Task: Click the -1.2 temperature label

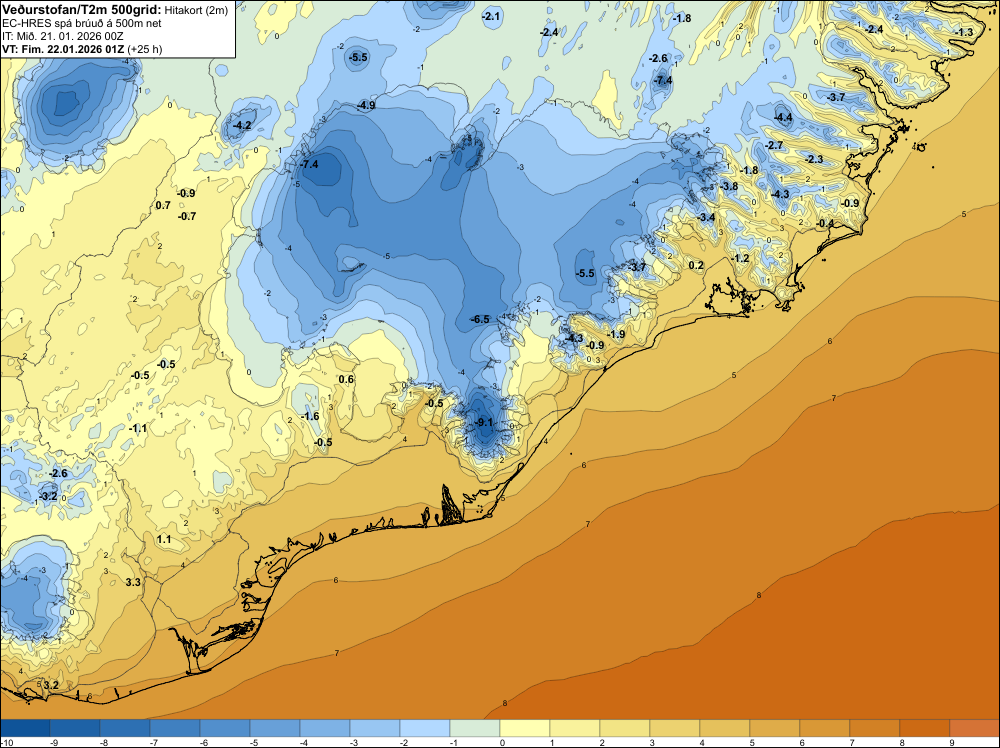Action: (741, 258)
